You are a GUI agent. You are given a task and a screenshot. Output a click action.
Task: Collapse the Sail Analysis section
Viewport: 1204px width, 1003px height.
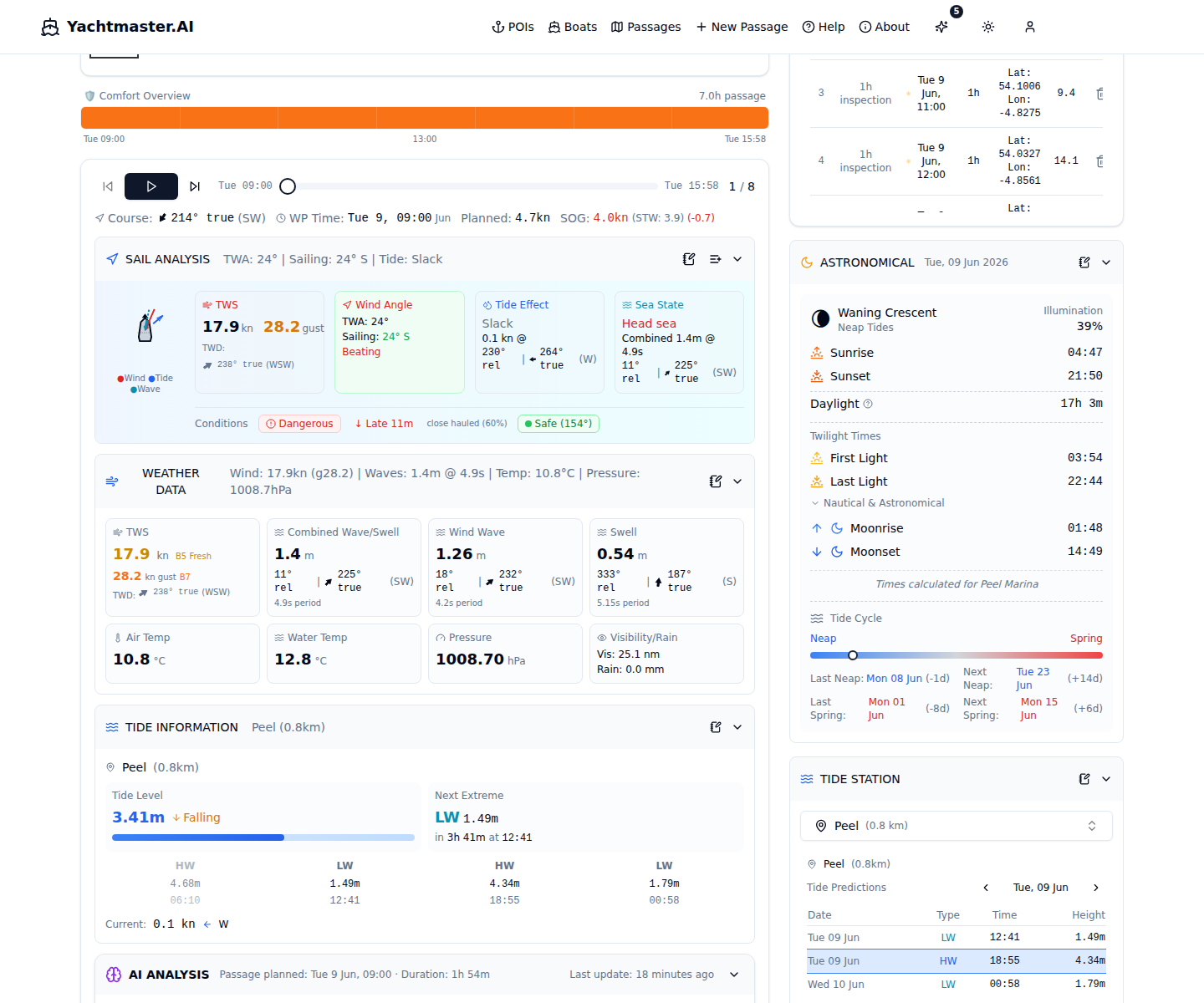point(737,259)
